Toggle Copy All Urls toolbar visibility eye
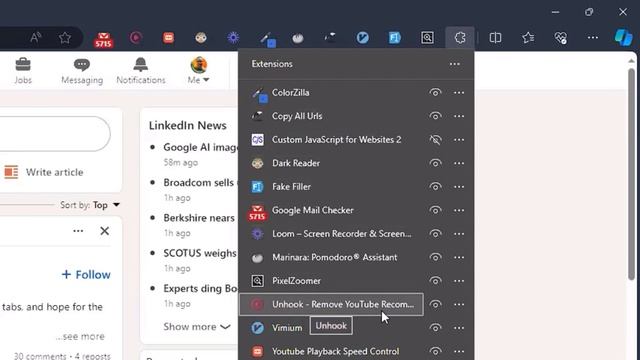640x360 pixels. (x=435, y=116)
